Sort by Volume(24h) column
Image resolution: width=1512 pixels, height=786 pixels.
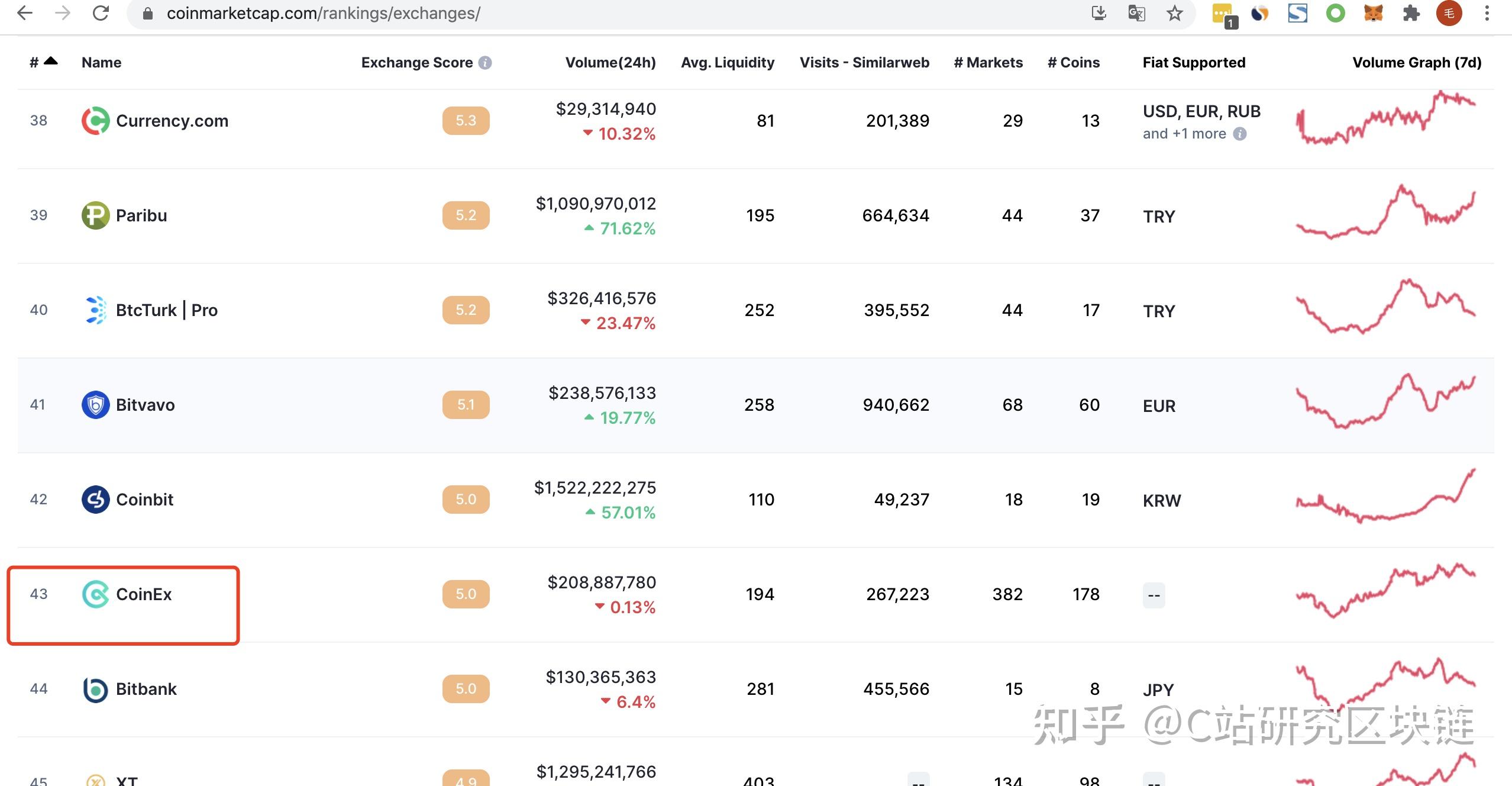tap(610, 62)
